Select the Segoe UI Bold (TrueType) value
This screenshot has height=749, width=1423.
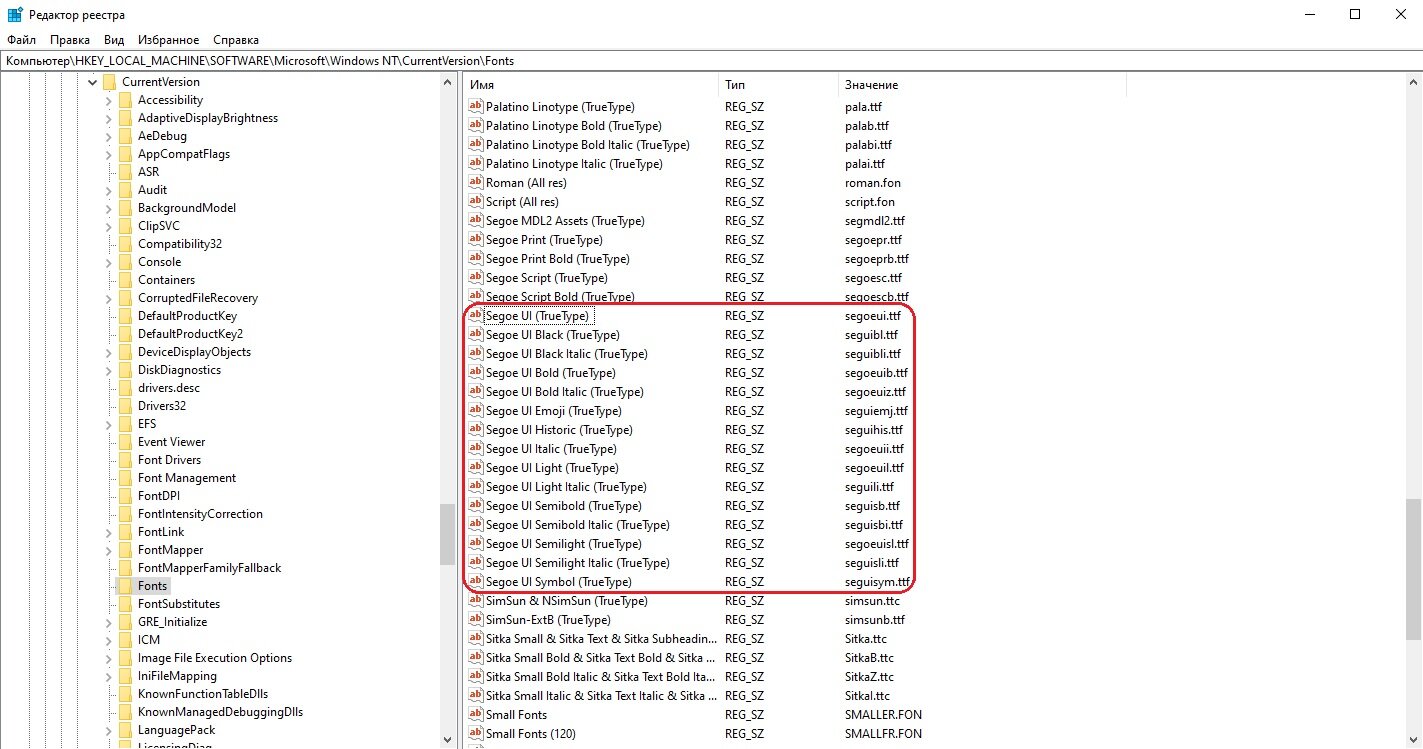pyautogui.click(x=551, y=373)
